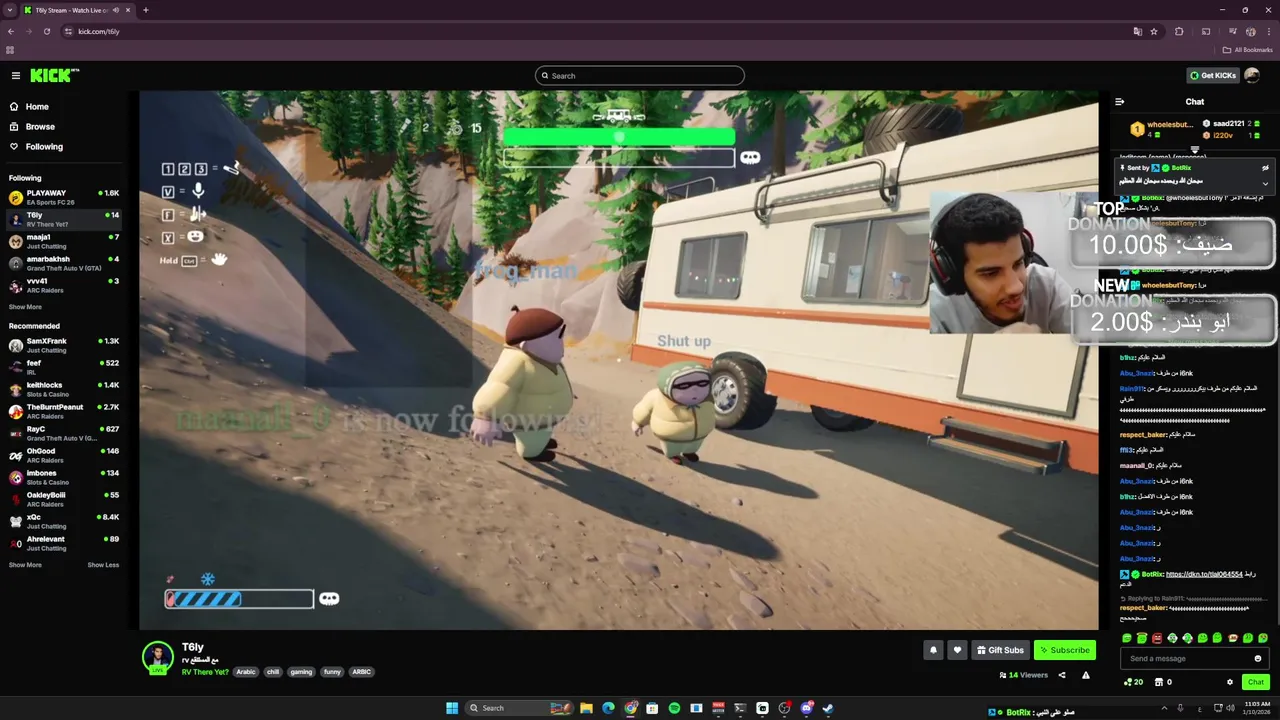
Task: Open Steam from taskbar
Action: [828, 708]
